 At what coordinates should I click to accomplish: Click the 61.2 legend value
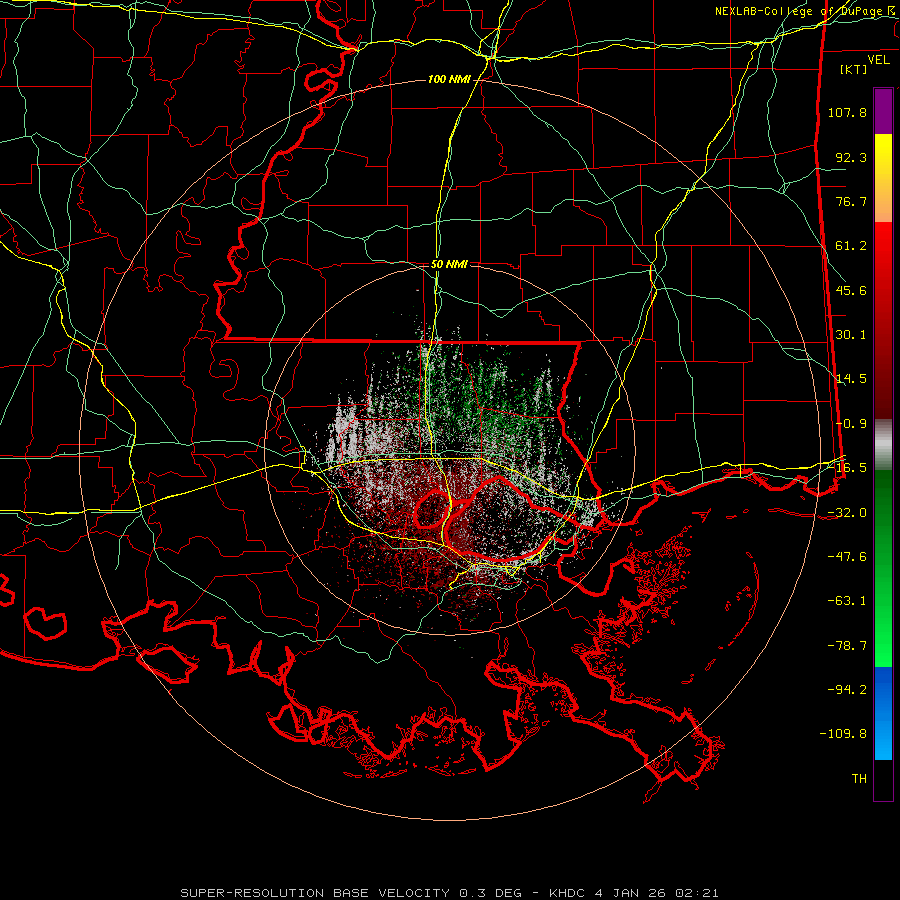pos(851,246)
